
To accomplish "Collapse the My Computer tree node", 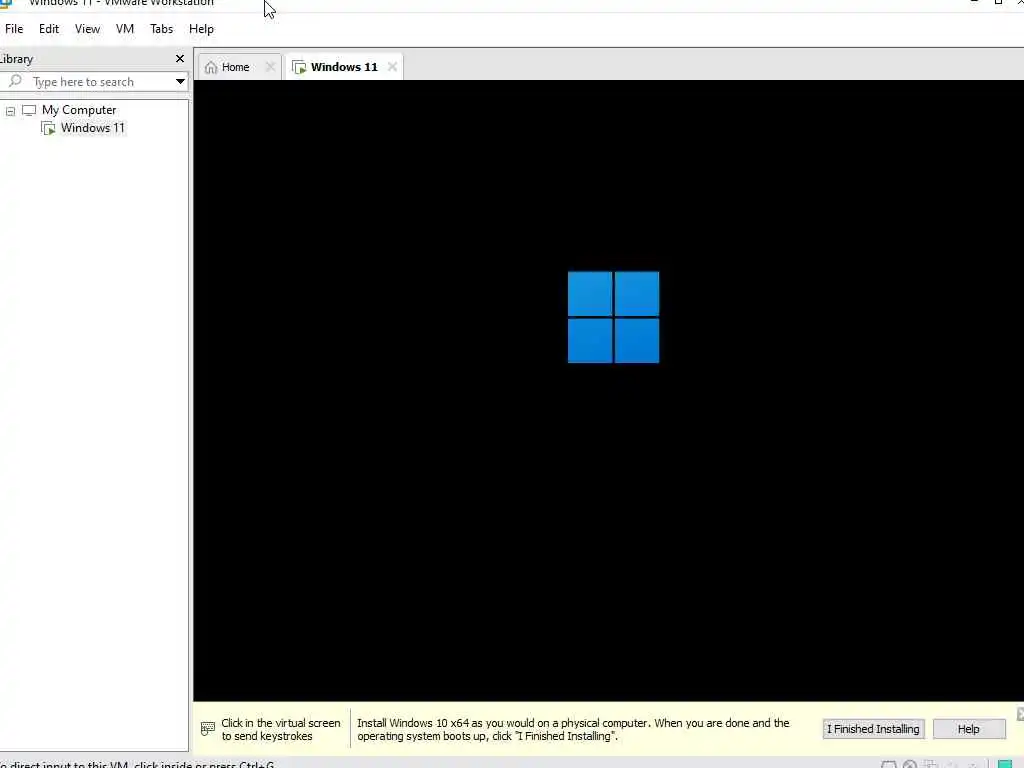I will tap(10, 111).
